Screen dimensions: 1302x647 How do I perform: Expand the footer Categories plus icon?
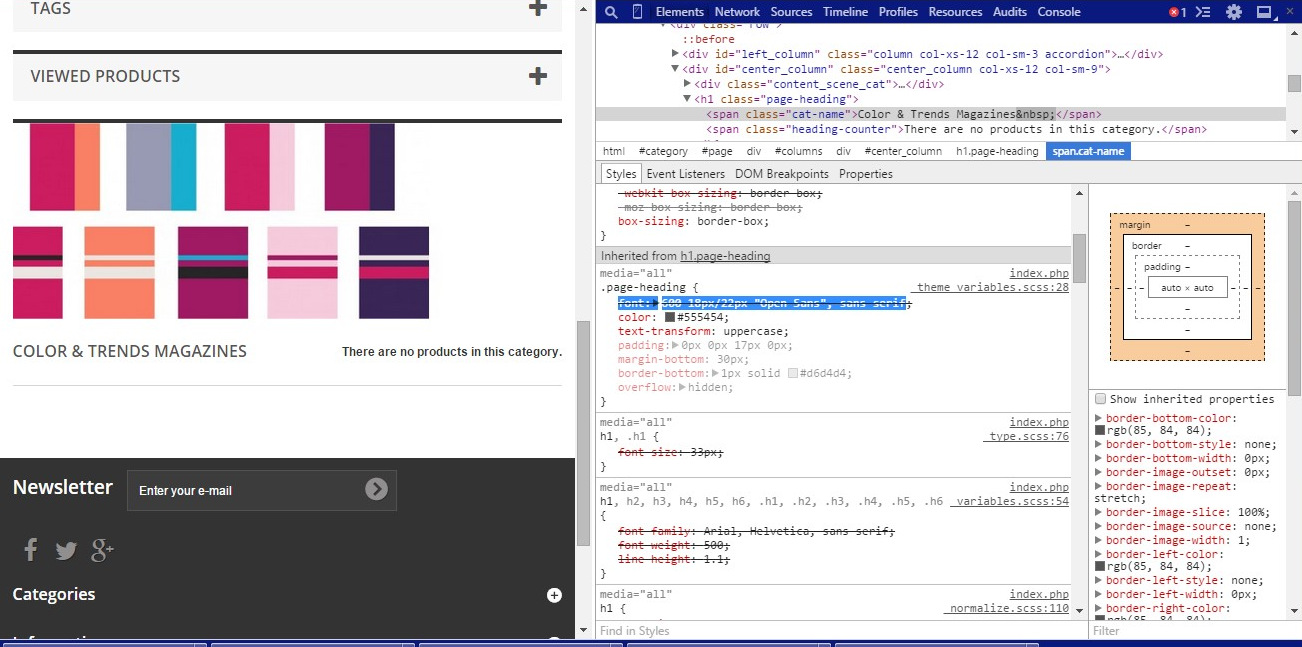coord(554,595)
